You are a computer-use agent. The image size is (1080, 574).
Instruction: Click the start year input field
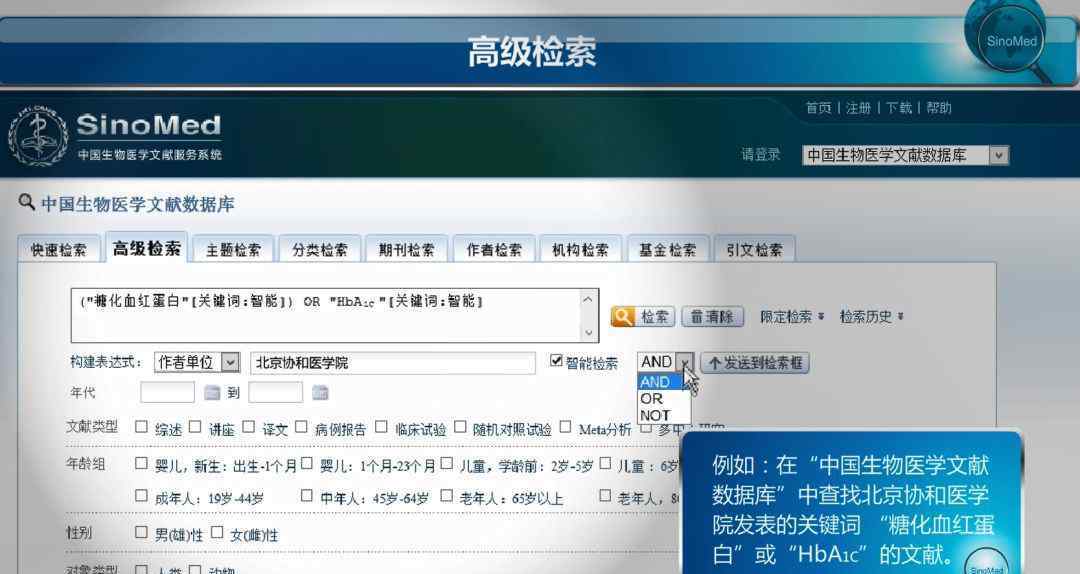tap(167, 393)
